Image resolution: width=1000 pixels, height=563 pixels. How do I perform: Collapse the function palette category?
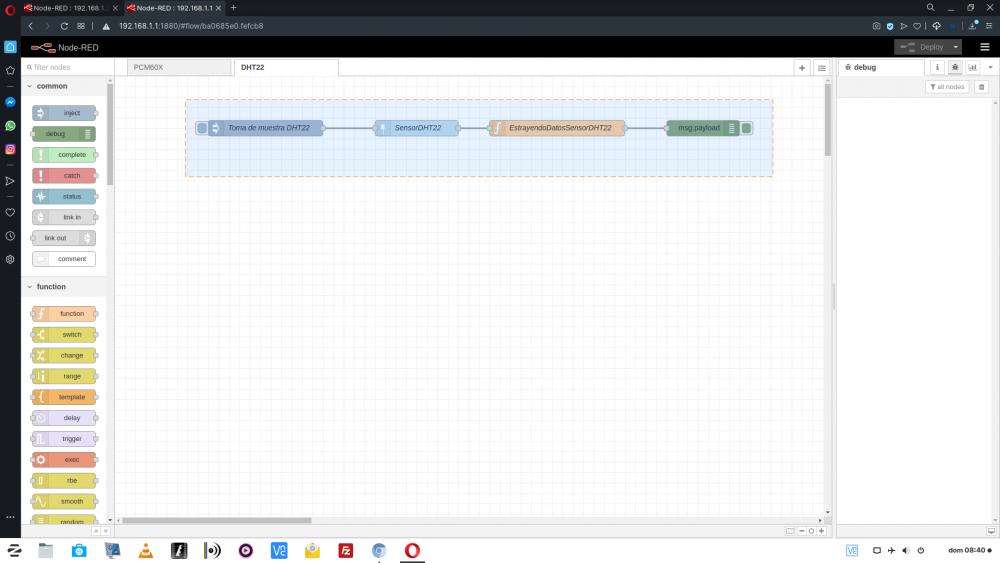29,287
